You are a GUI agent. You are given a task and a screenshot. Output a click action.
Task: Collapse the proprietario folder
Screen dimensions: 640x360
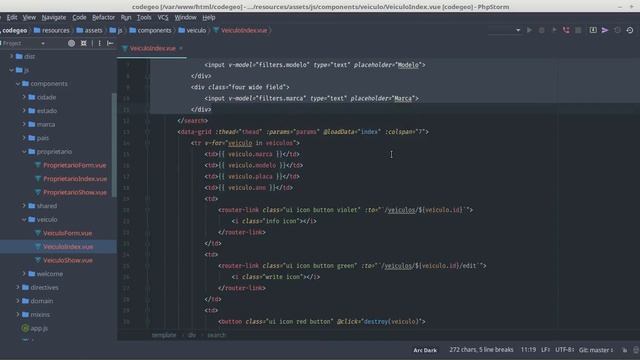coord(24,151)
